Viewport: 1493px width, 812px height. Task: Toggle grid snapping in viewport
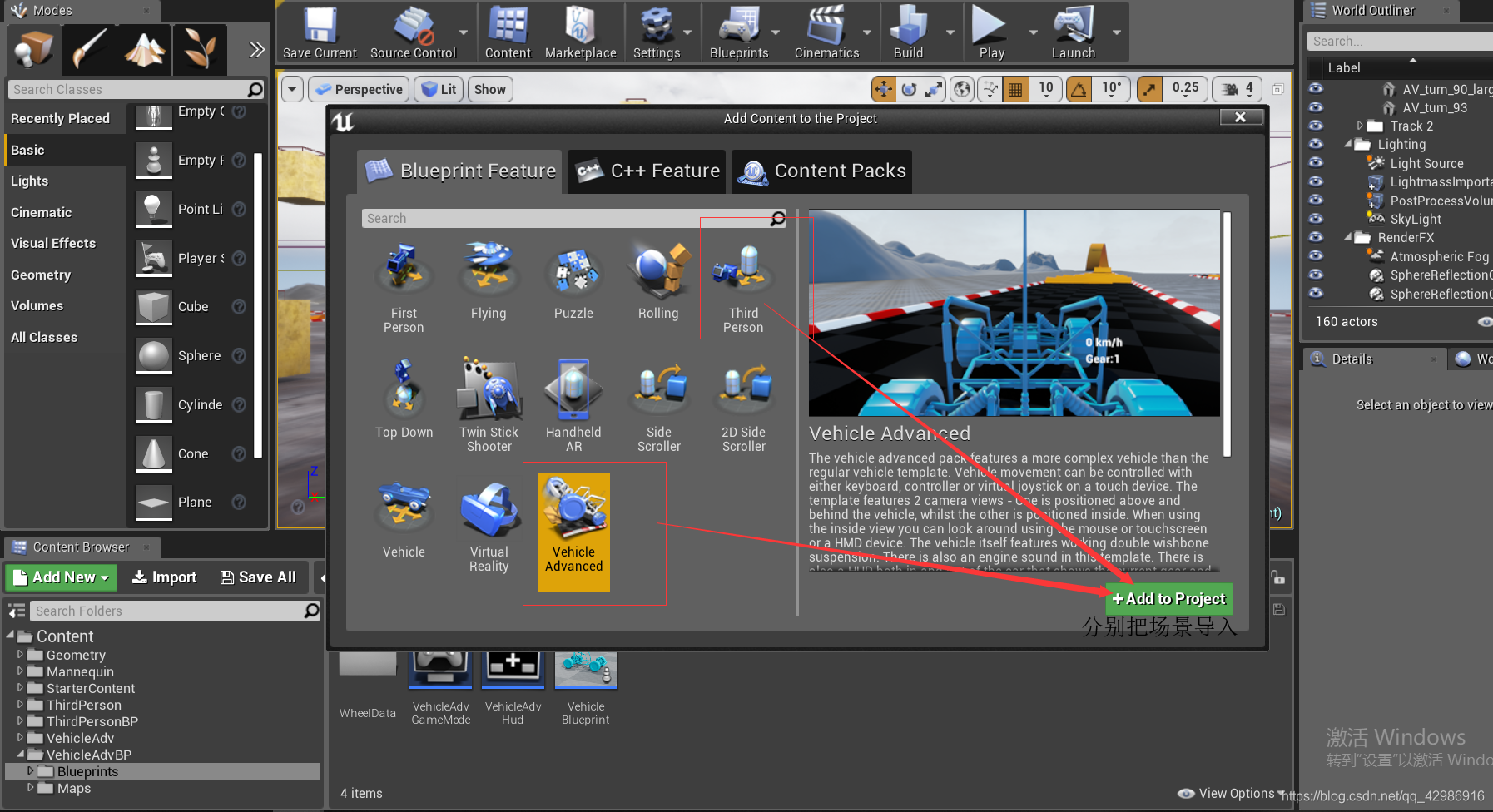click(1015, 89)
